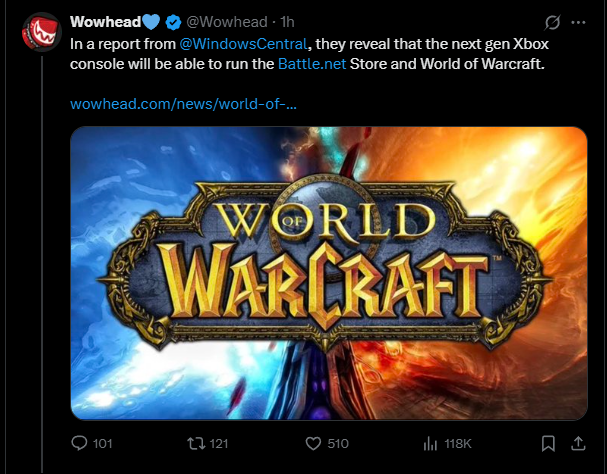Bookmark this Wowhead post
The width and height of the screenshot is (607, 474).
(548, 443)
